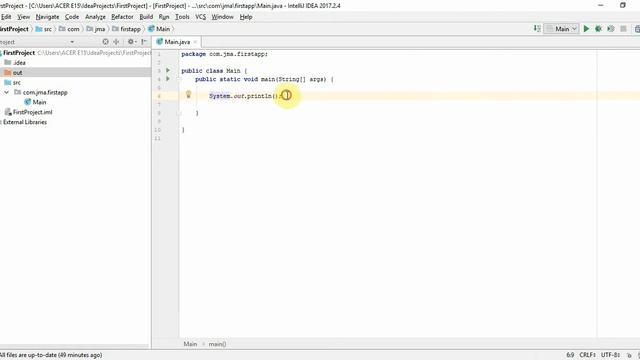Click the com breadcrumb in navigation bar
The height and width of the screenshot is (360, 640).
point(69,29)
